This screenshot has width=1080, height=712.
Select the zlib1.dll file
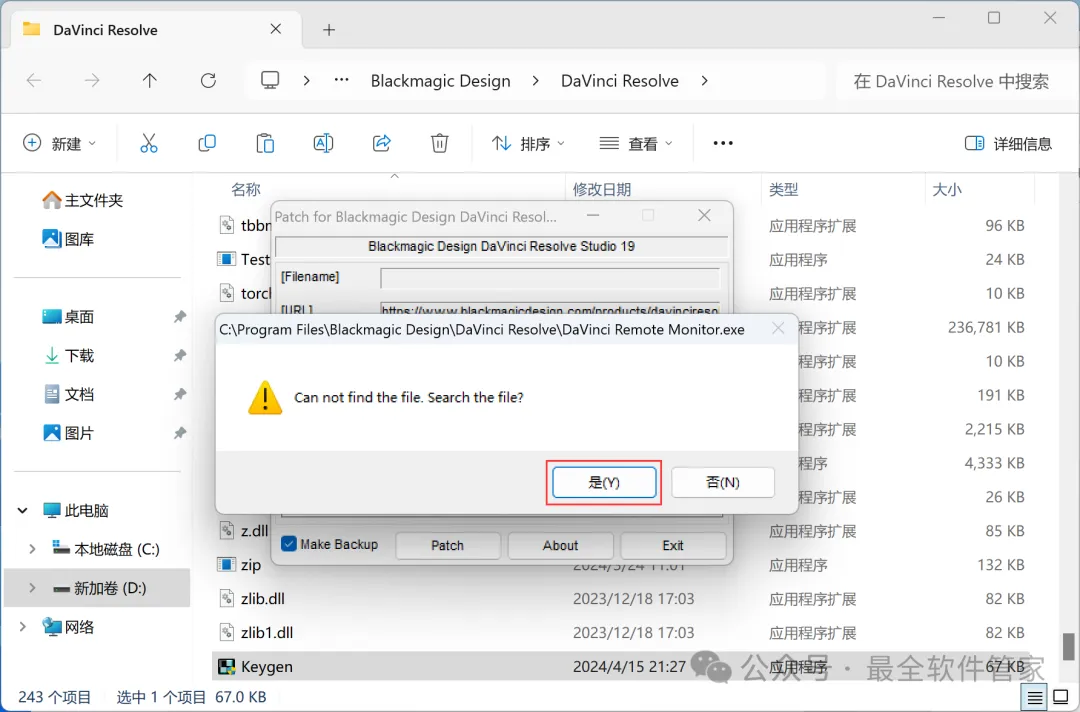[267, 632]
